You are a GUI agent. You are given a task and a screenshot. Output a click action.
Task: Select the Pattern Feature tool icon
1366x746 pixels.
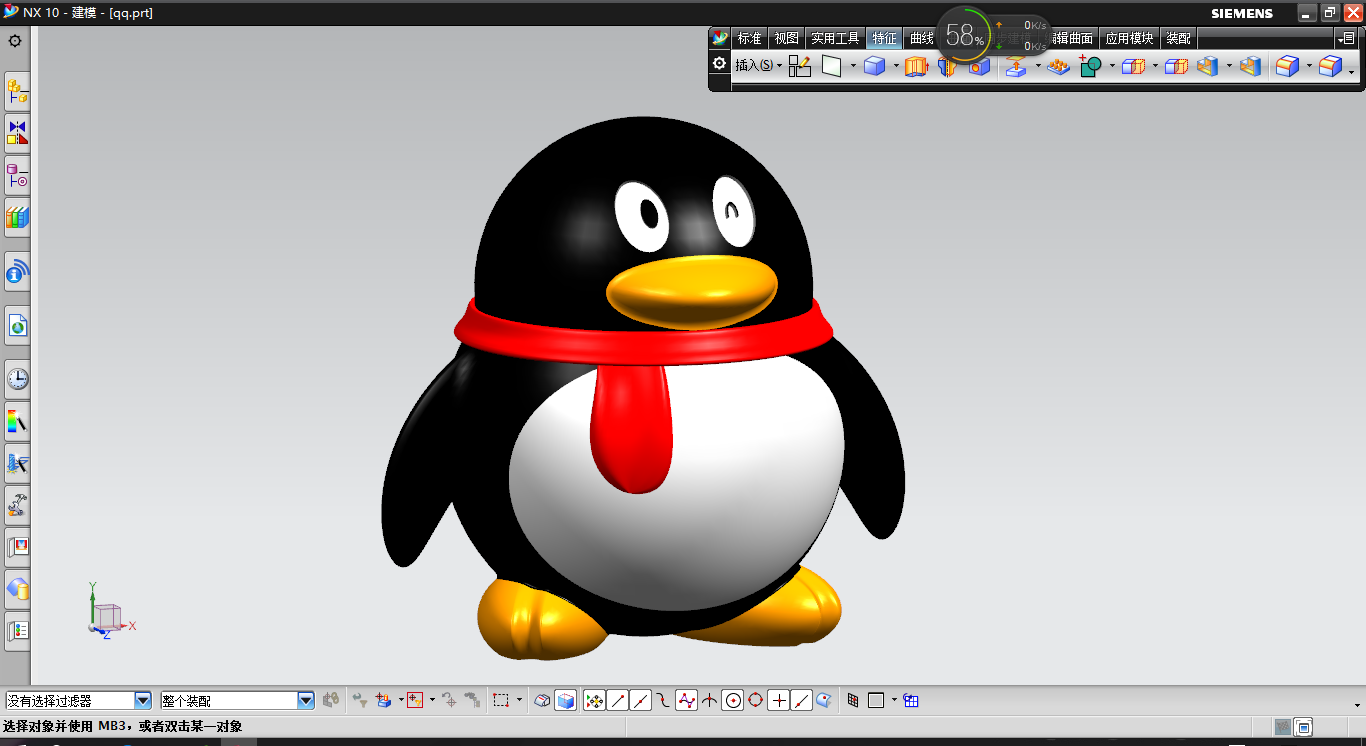coord(1058,66)
